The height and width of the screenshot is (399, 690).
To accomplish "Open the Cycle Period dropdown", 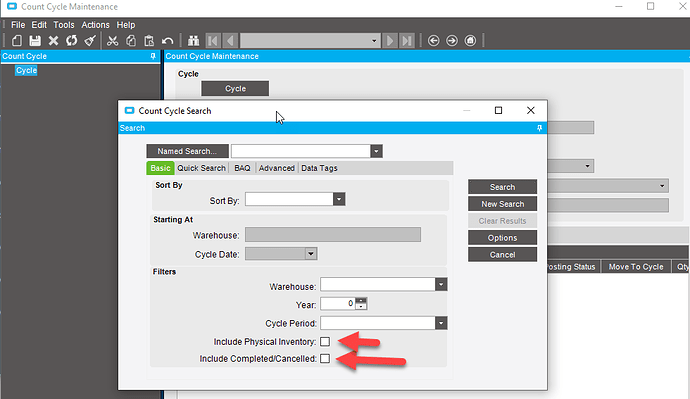I will point(441,323).
